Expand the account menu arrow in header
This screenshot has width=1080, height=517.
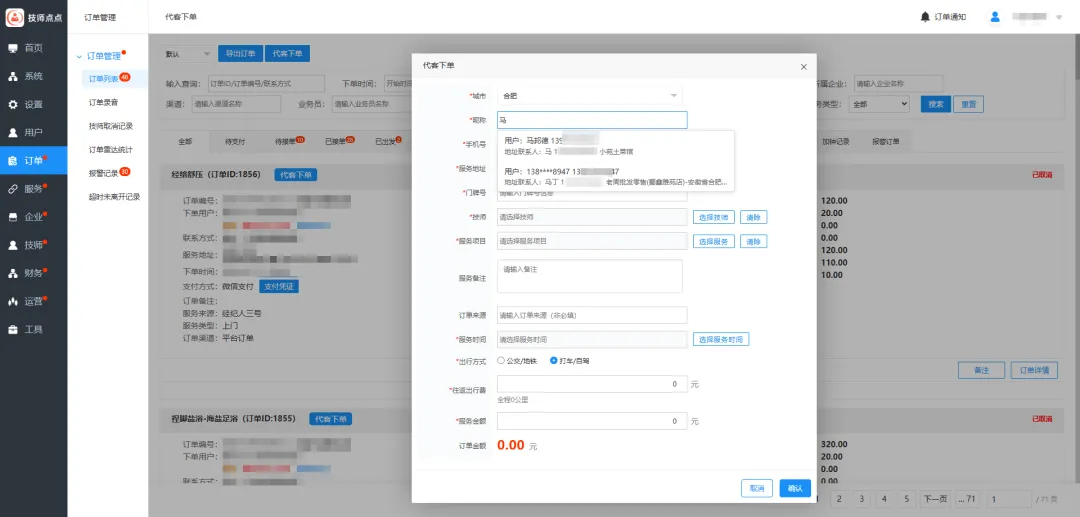click(x=1059, y=17)
